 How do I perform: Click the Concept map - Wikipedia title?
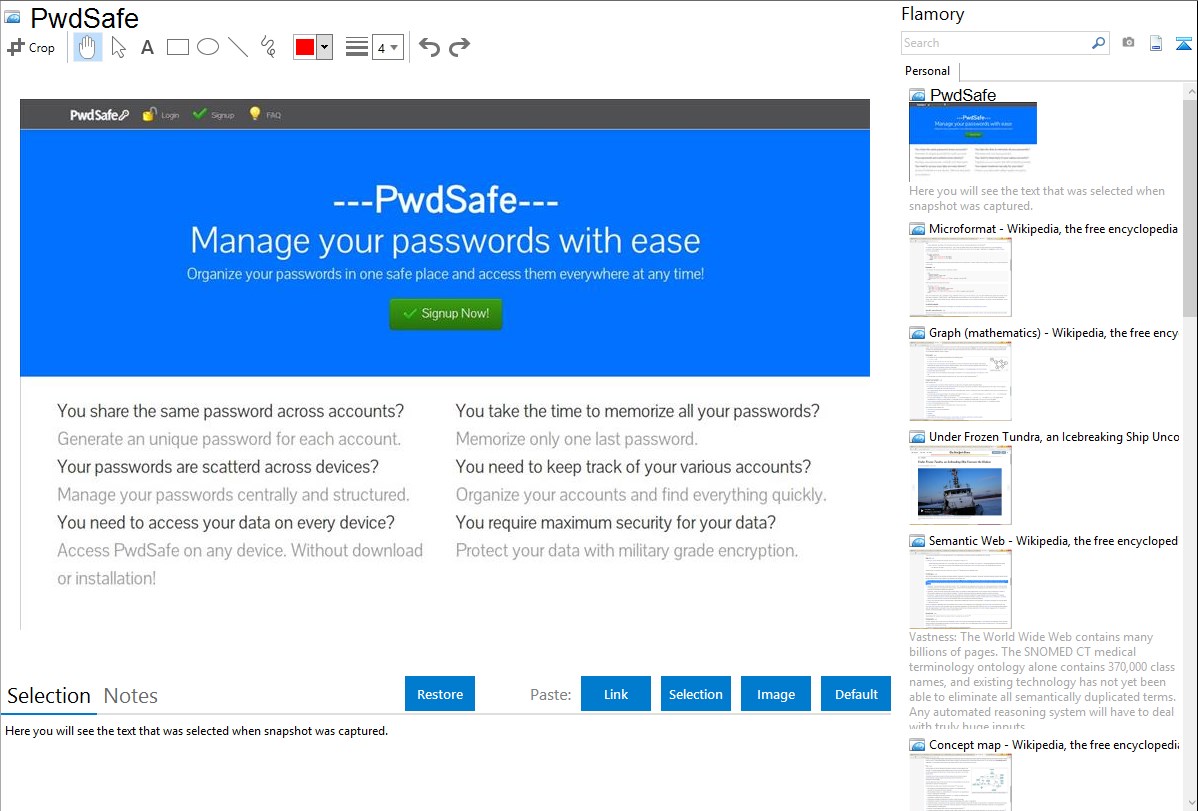click(x=1053, y=744)
